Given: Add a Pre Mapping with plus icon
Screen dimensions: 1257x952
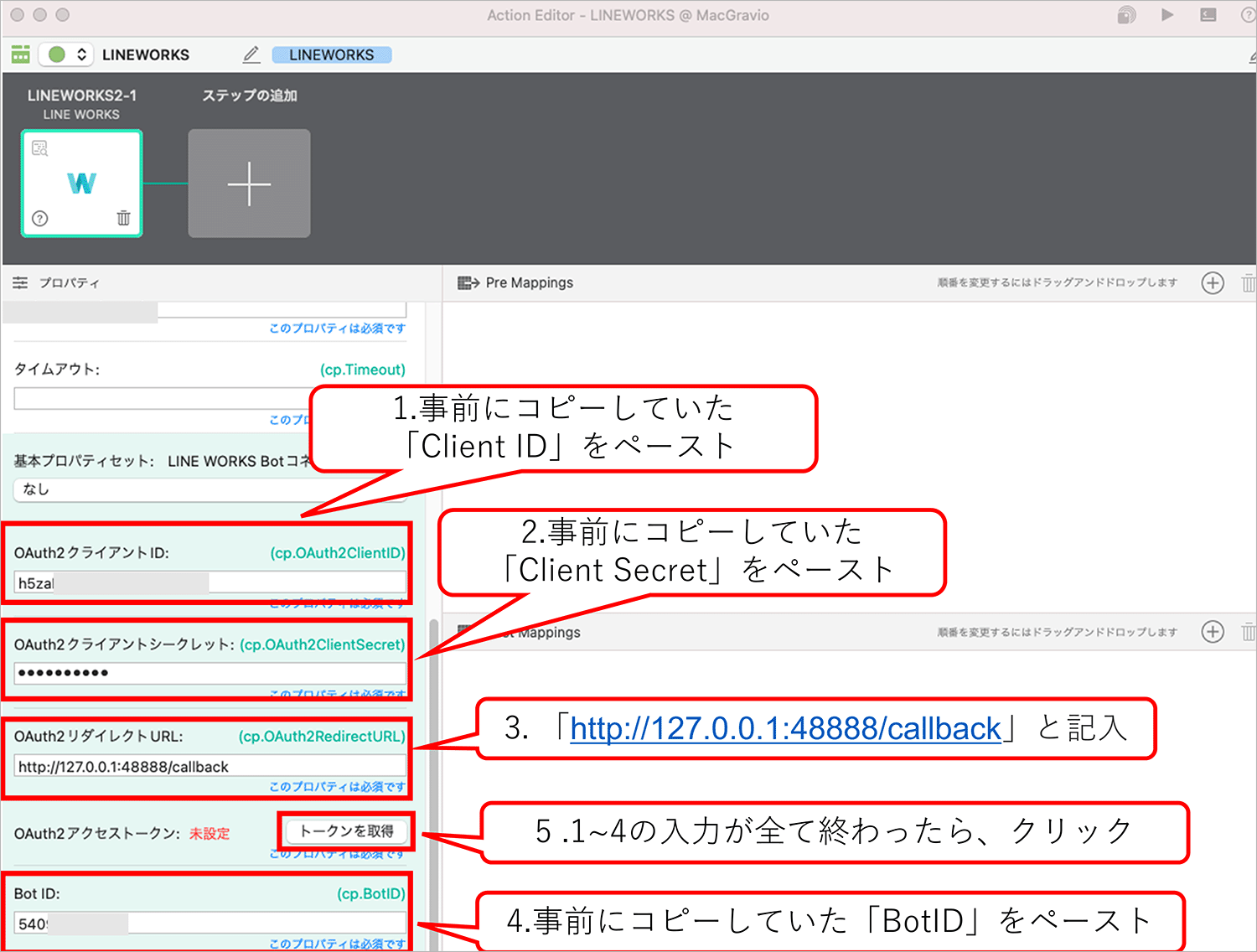Looking at the screenshot, I should (1213, 283).
